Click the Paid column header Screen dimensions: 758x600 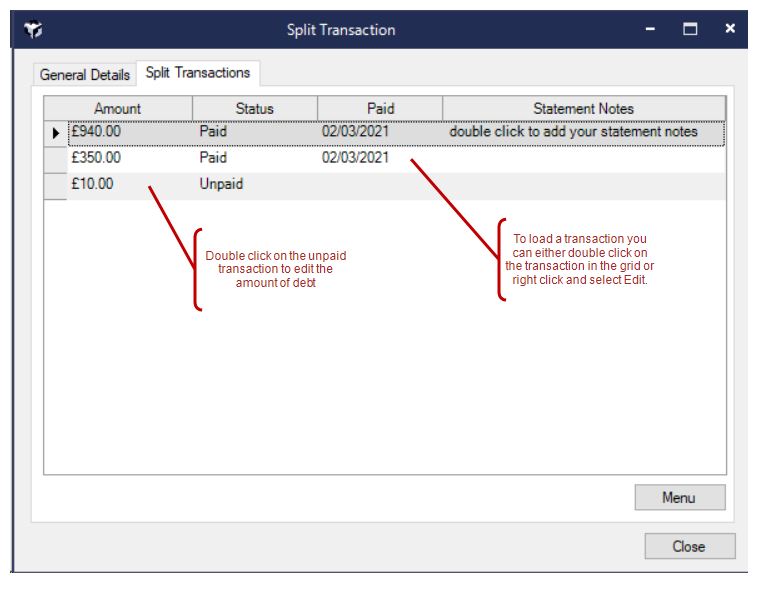tap(380, 108)
